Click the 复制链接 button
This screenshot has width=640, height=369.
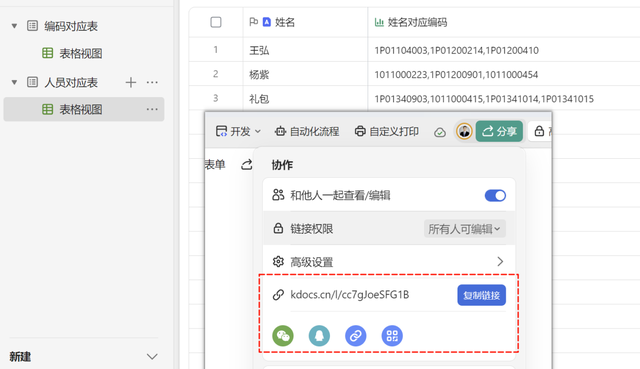pos(482,295)
